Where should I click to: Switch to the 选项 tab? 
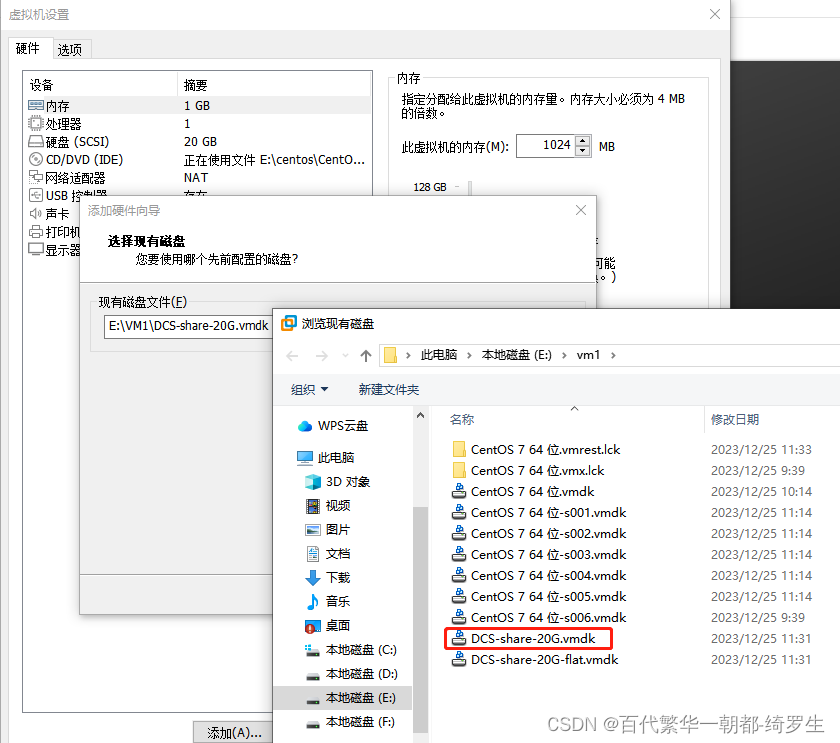point(71,48)
